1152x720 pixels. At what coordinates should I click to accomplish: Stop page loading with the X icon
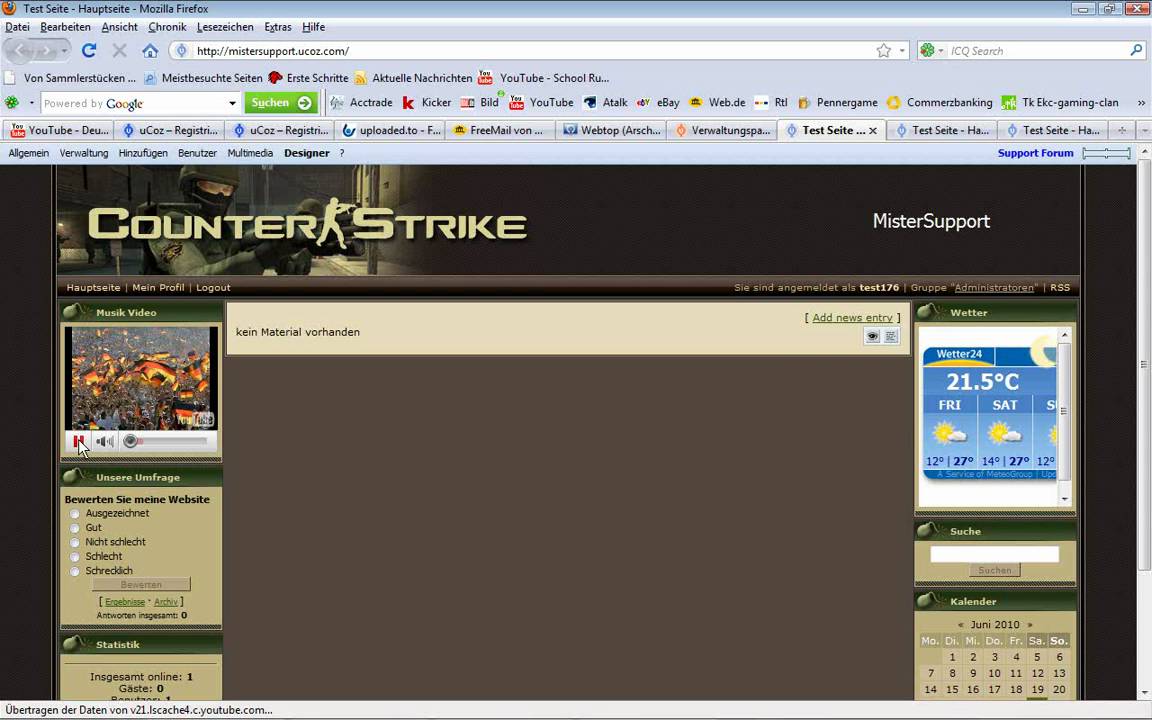(x=119, y=50)
